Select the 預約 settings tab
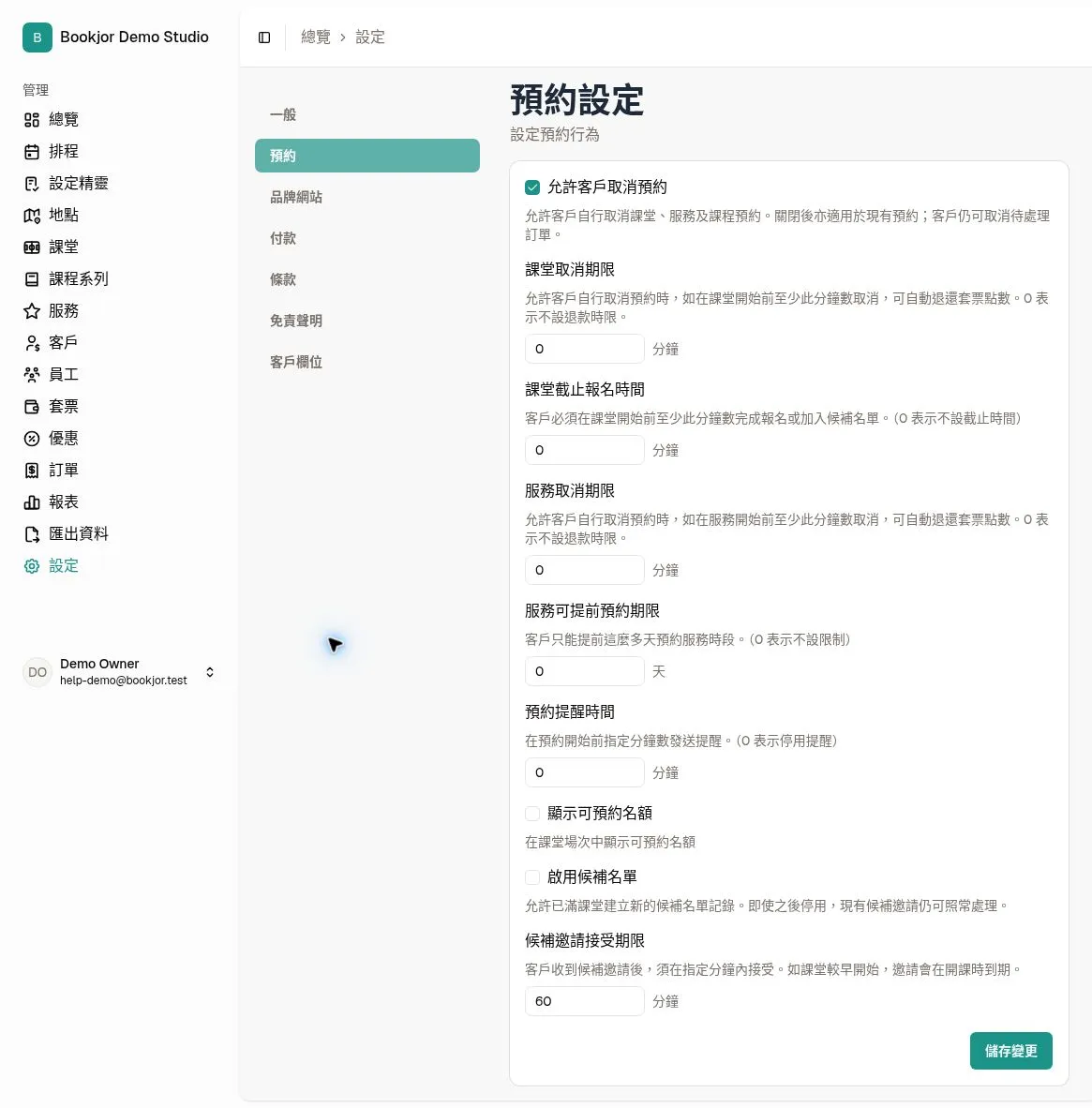 [366, 156]
